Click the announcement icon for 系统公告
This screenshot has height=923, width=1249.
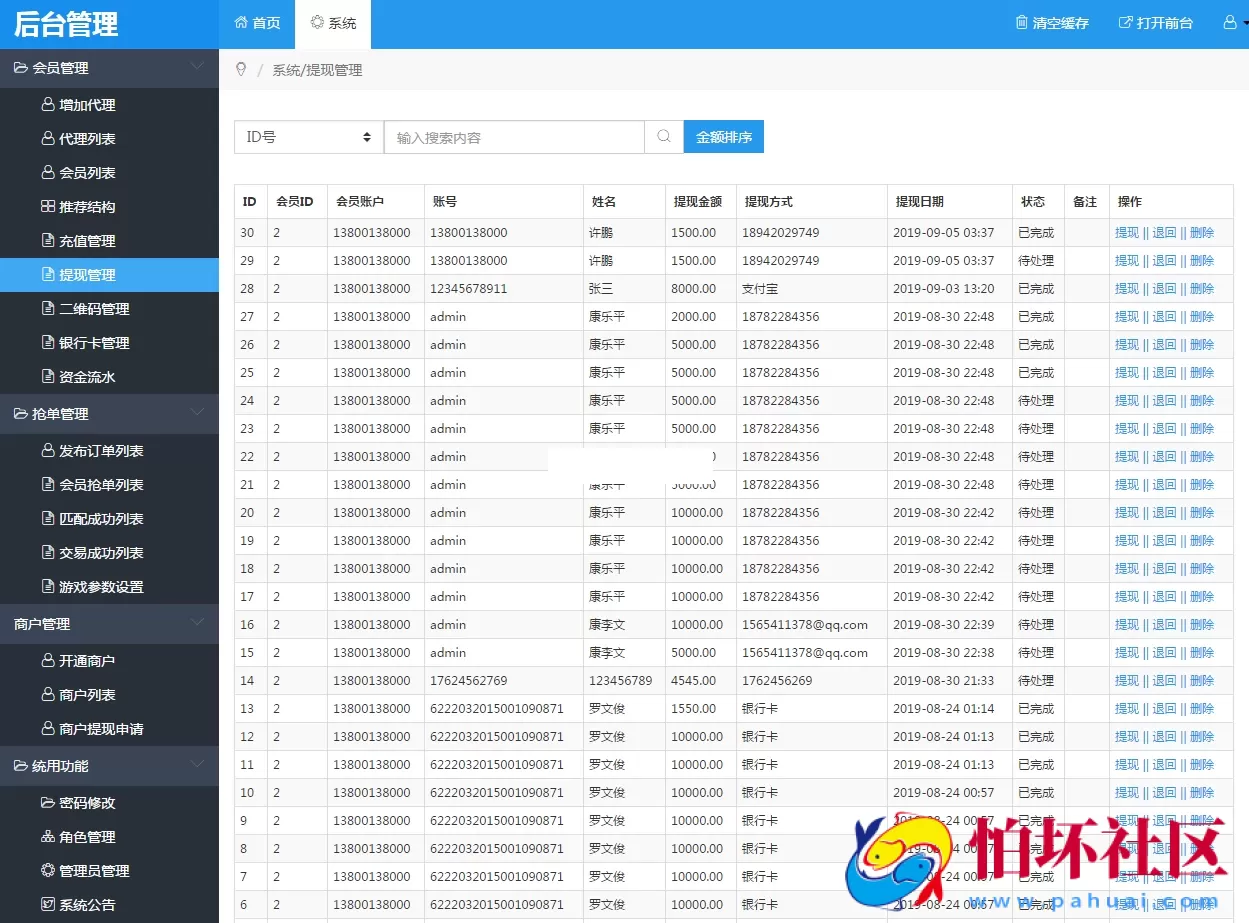pos(48,905)
